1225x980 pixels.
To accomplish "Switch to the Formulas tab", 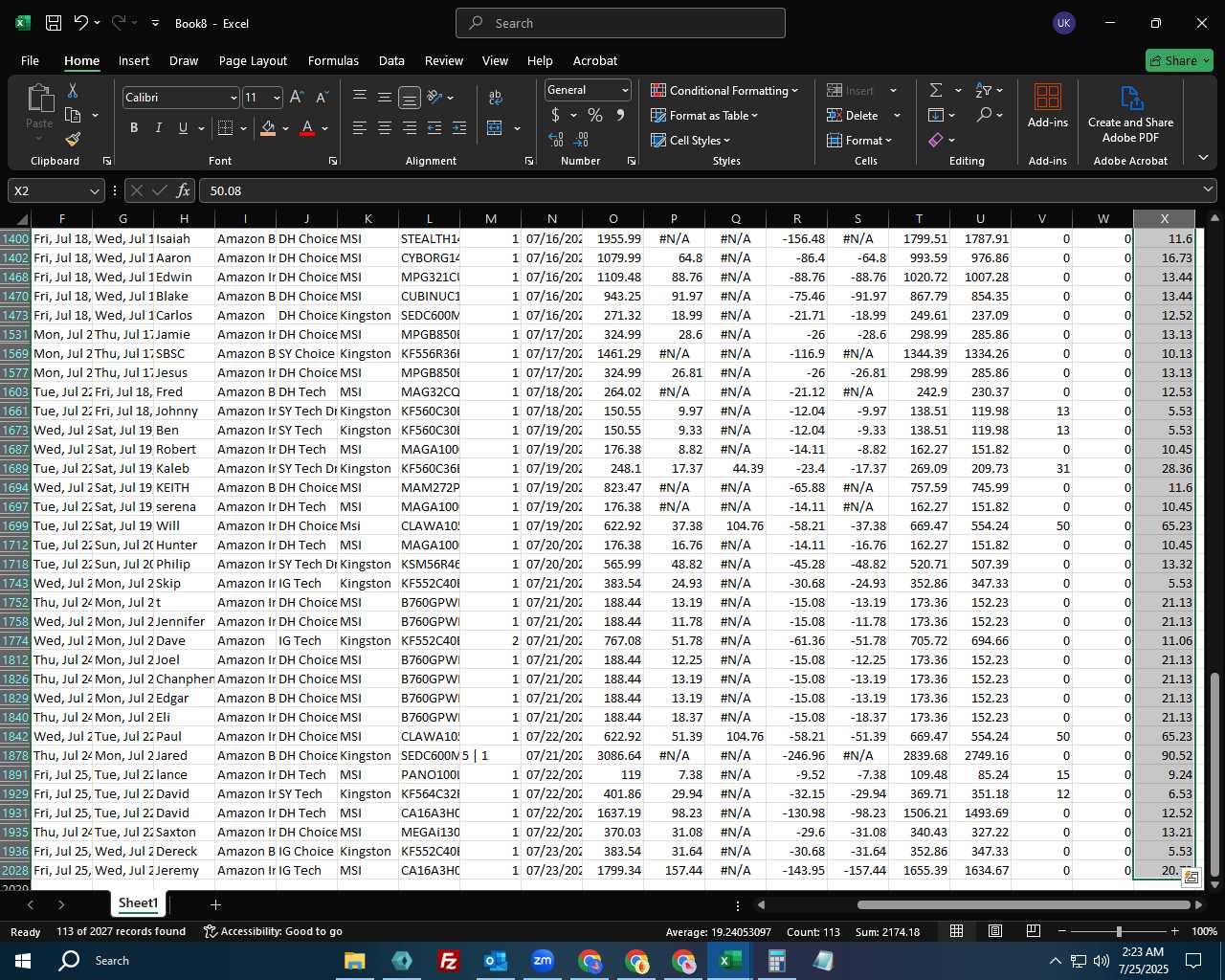I will point(333,60).
